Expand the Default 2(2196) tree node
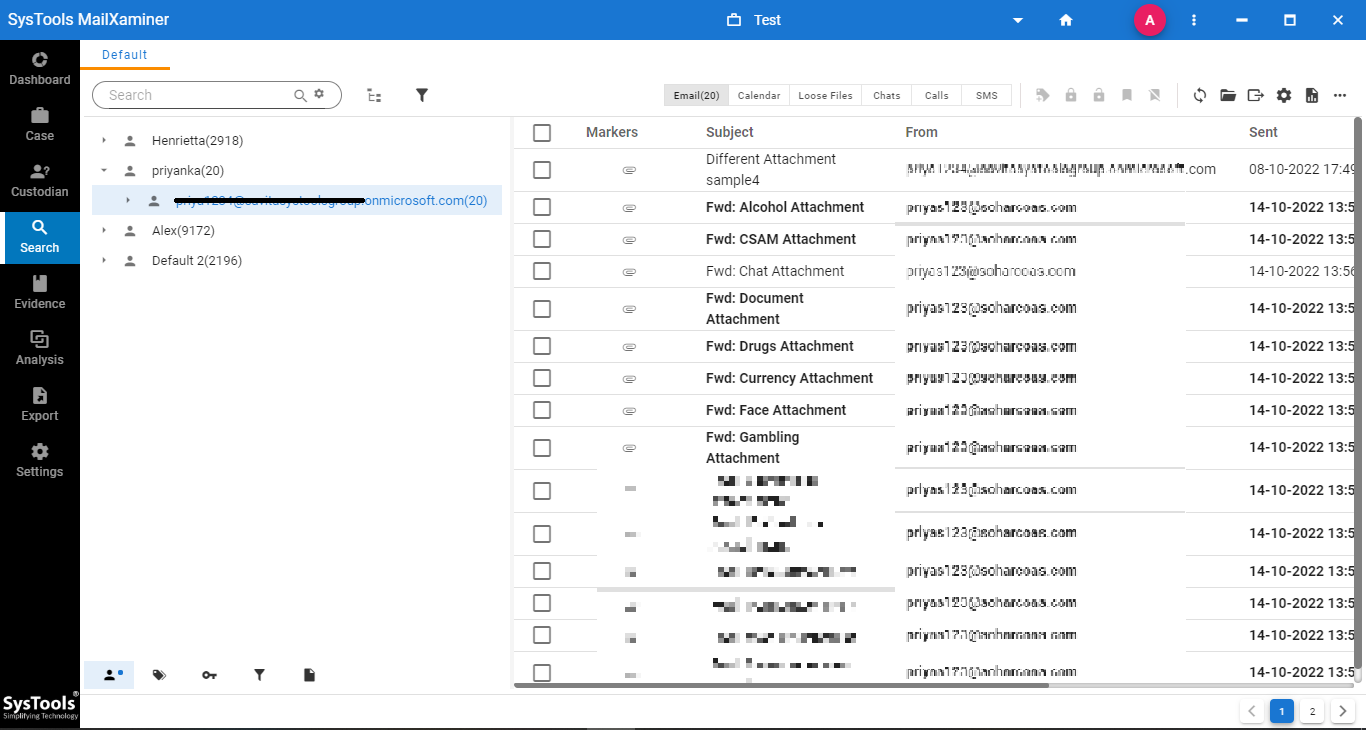The width and height of the screenshot is (1366, 730). 104,261
